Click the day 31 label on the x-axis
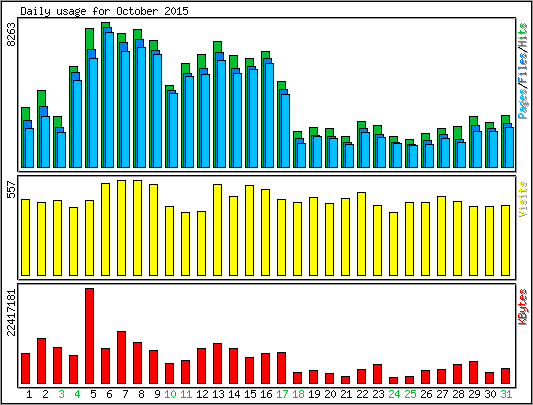 [x=506, y=394]
